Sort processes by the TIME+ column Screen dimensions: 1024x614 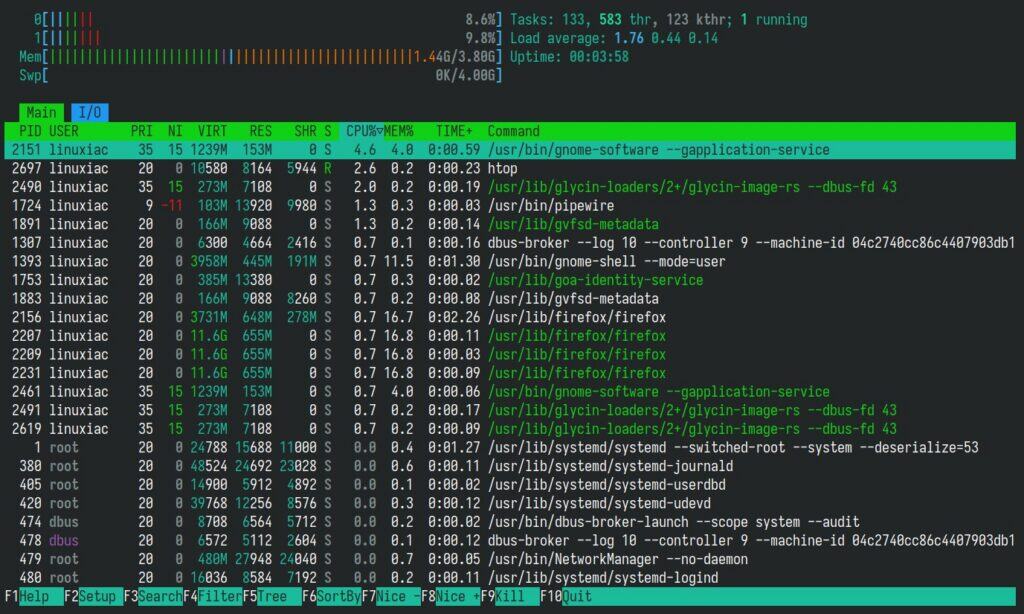point(454,131)
